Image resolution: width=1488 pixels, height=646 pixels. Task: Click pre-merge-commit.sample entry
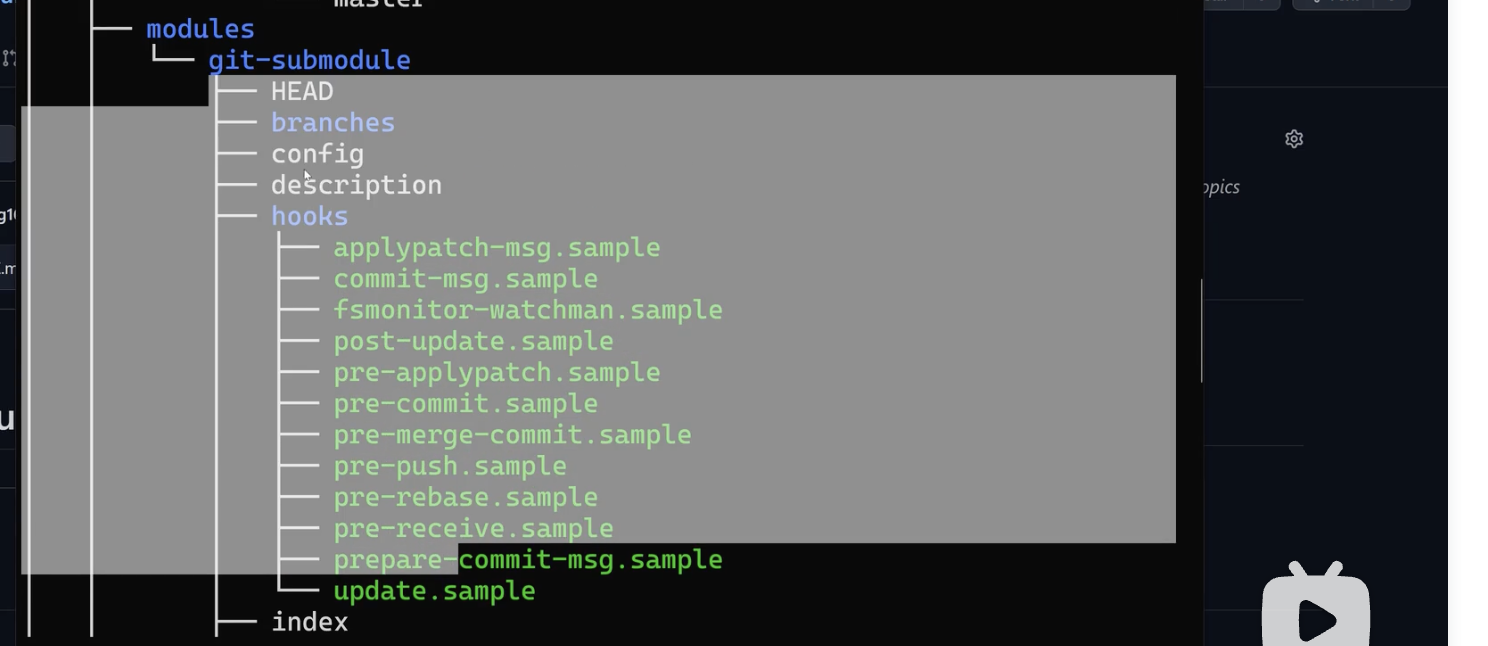tap(512, 435)
